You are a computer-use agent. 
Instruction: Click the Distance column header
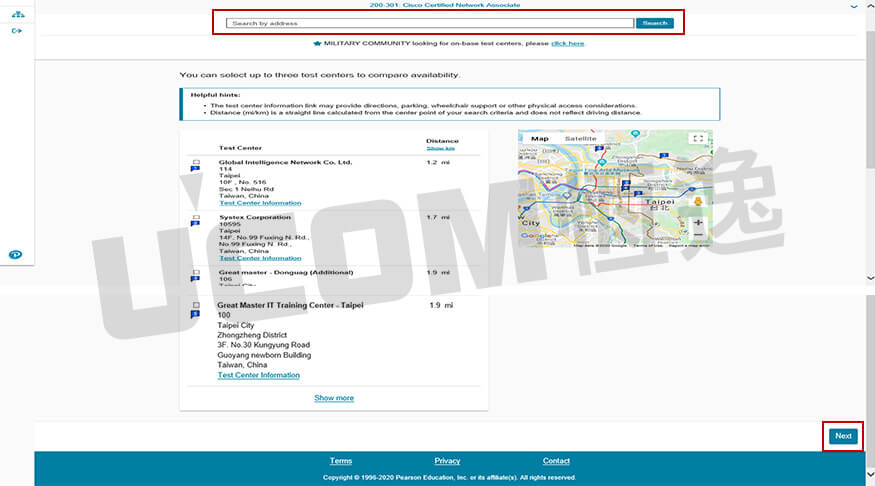pyautogui.click(x=442, y=141)
